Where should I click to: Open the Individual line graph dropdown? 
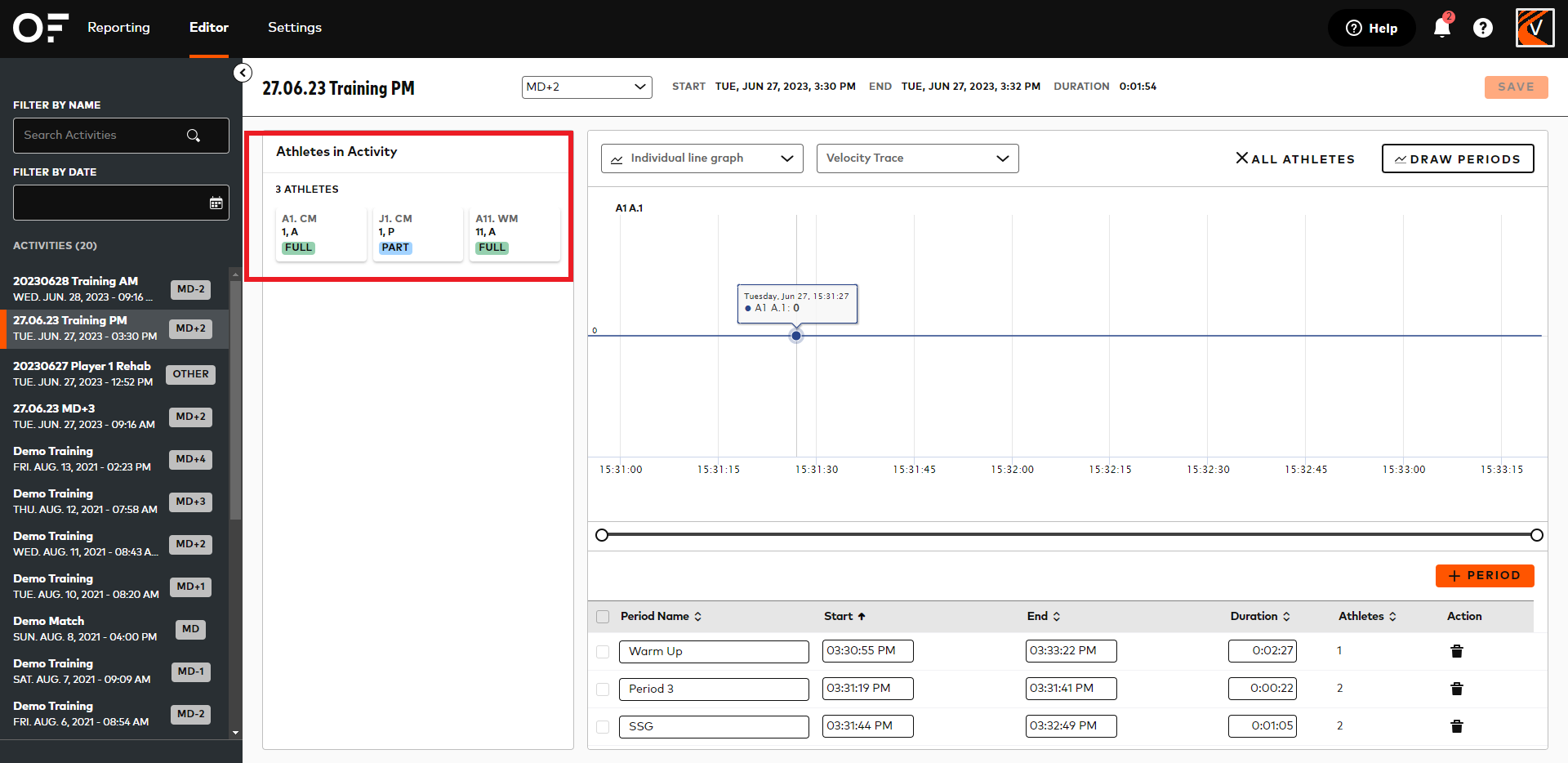pos(701,158)
